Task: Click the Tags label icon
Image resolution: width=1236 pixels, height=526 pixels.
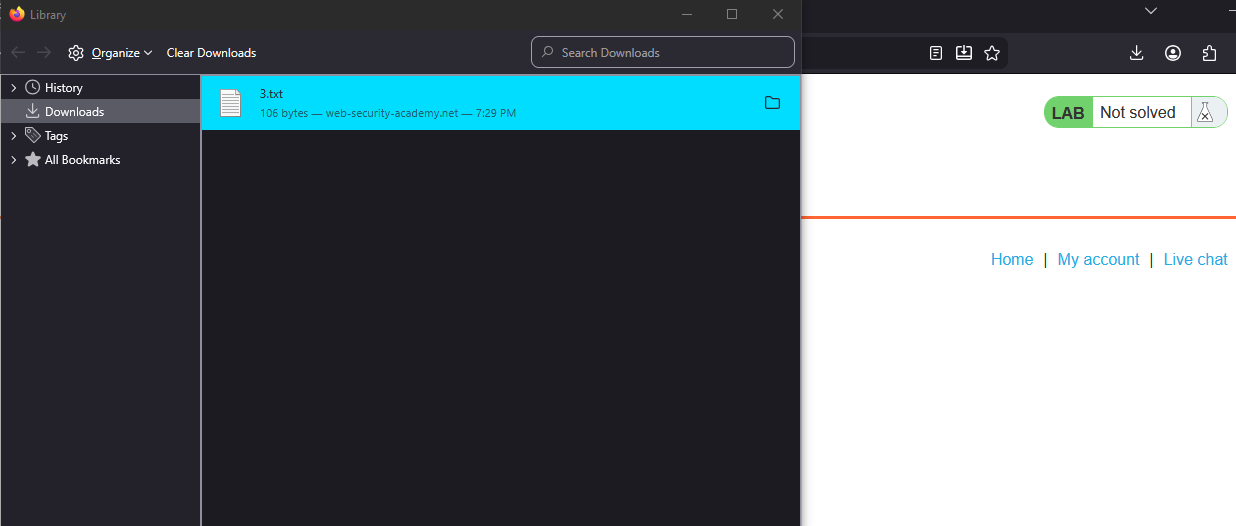Action: 33,136
